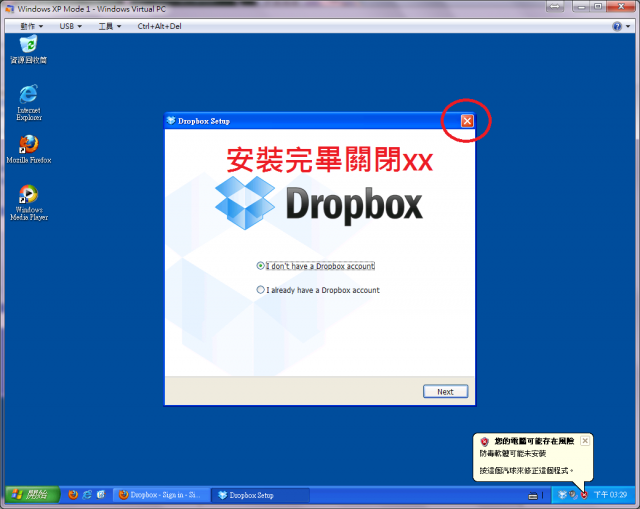Close the Dropbox Setup dialog

[467, 121]
